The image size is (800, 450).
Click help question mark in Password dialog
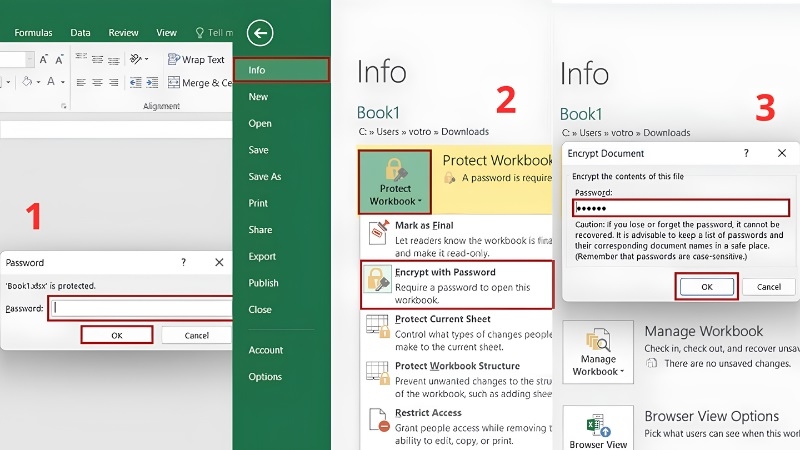click(184, 262)
